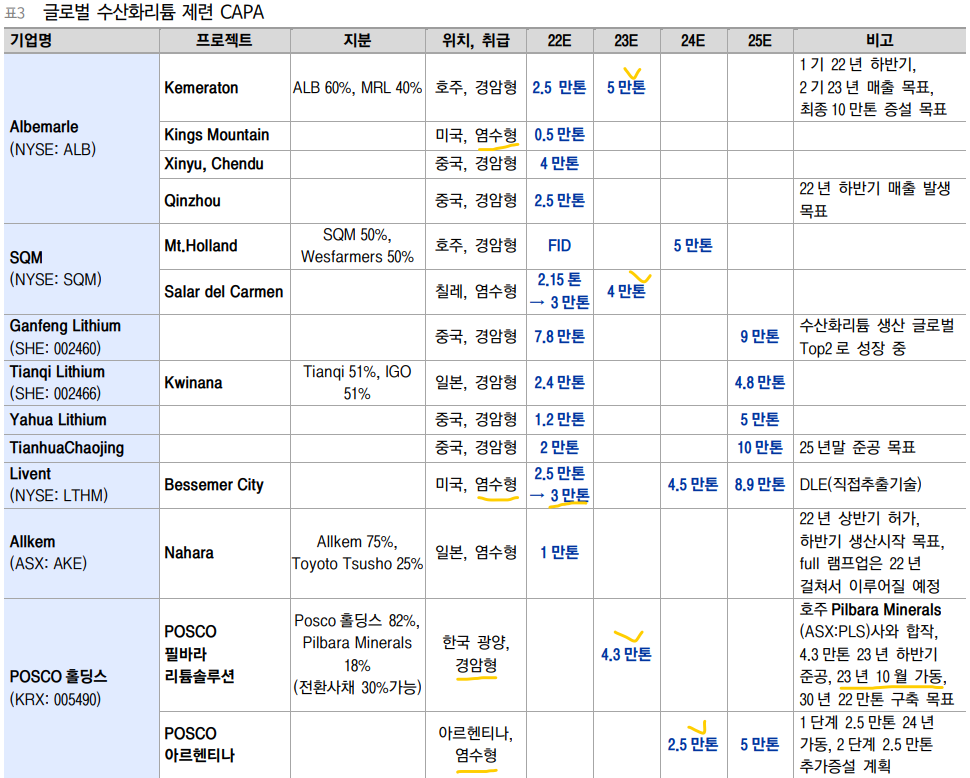The width and height of the screenshot is (970, 778).
Task: Click the 프로젝트 column header
Action: click(x=224, y=41)
